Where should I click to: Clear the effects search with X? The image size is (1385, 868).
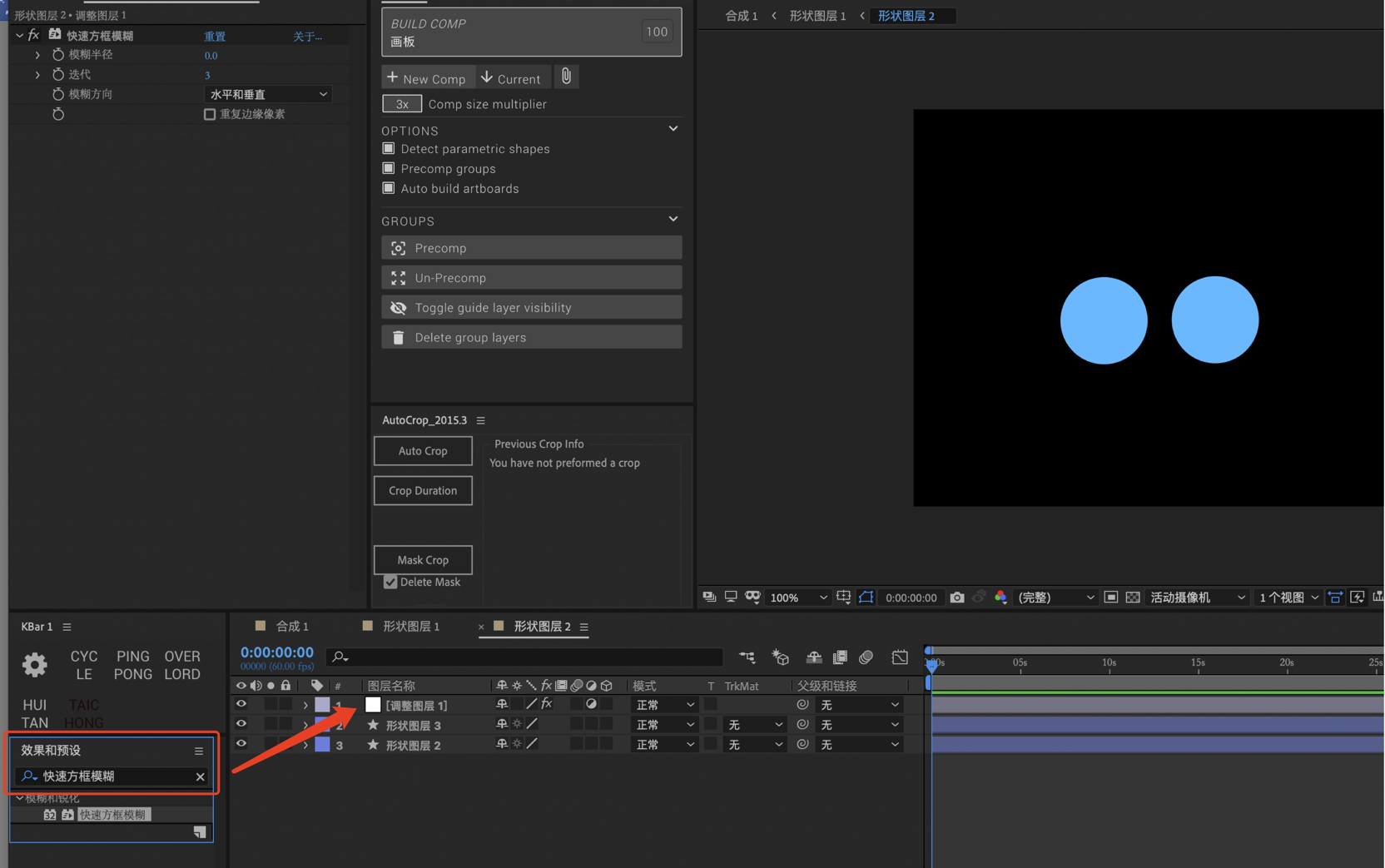point(200,776)
